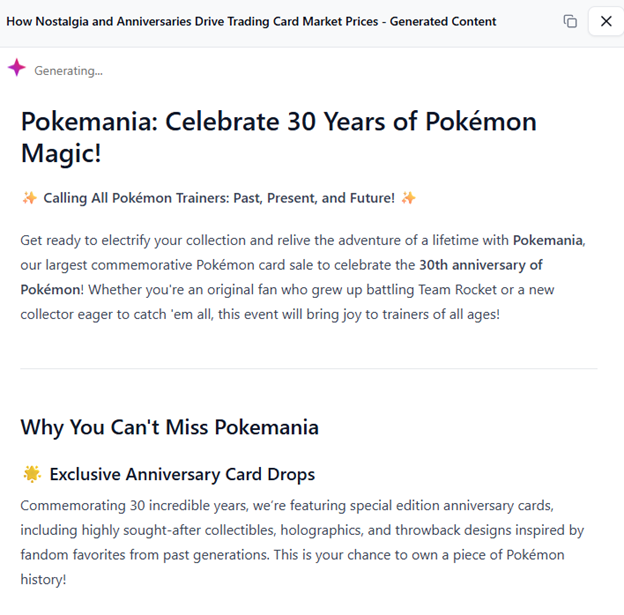Click the Generating... status label

(x=68, y=70)
